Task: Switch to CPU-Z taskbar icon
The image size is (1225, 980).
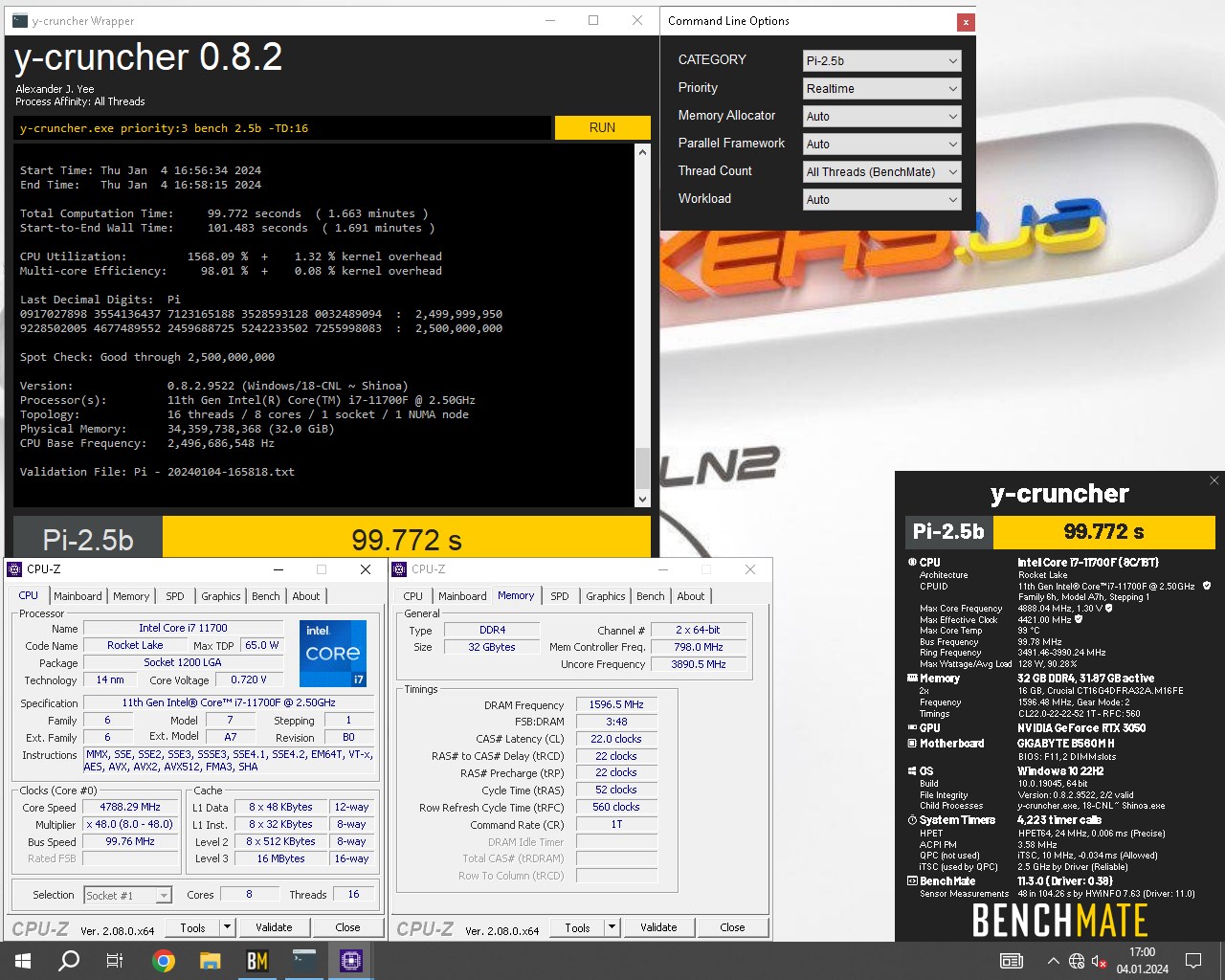Action: 350,961
